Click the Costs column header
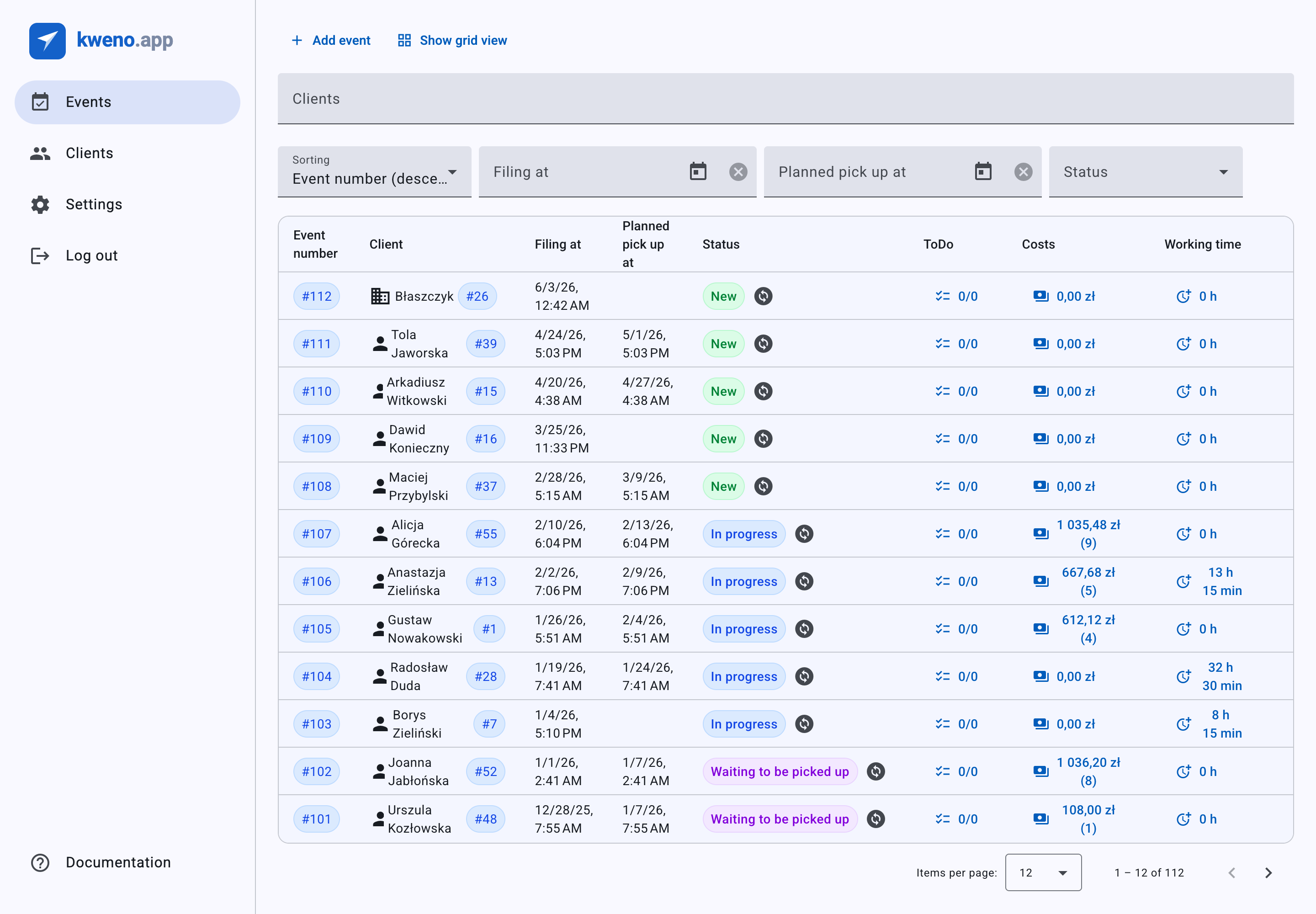This screenshot has width=1316, height=914. click(x=1038, y=244)
